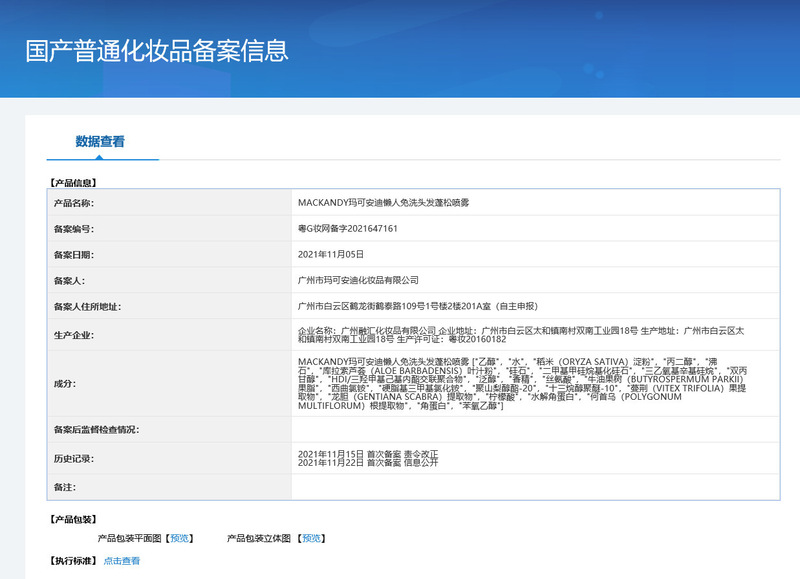Select the product name MACKANDY玛可安迪懒人免洗头发蓬松喷雾
This screenshot has height=579, width=800.
pyautogui.click(x=383, y=203)
